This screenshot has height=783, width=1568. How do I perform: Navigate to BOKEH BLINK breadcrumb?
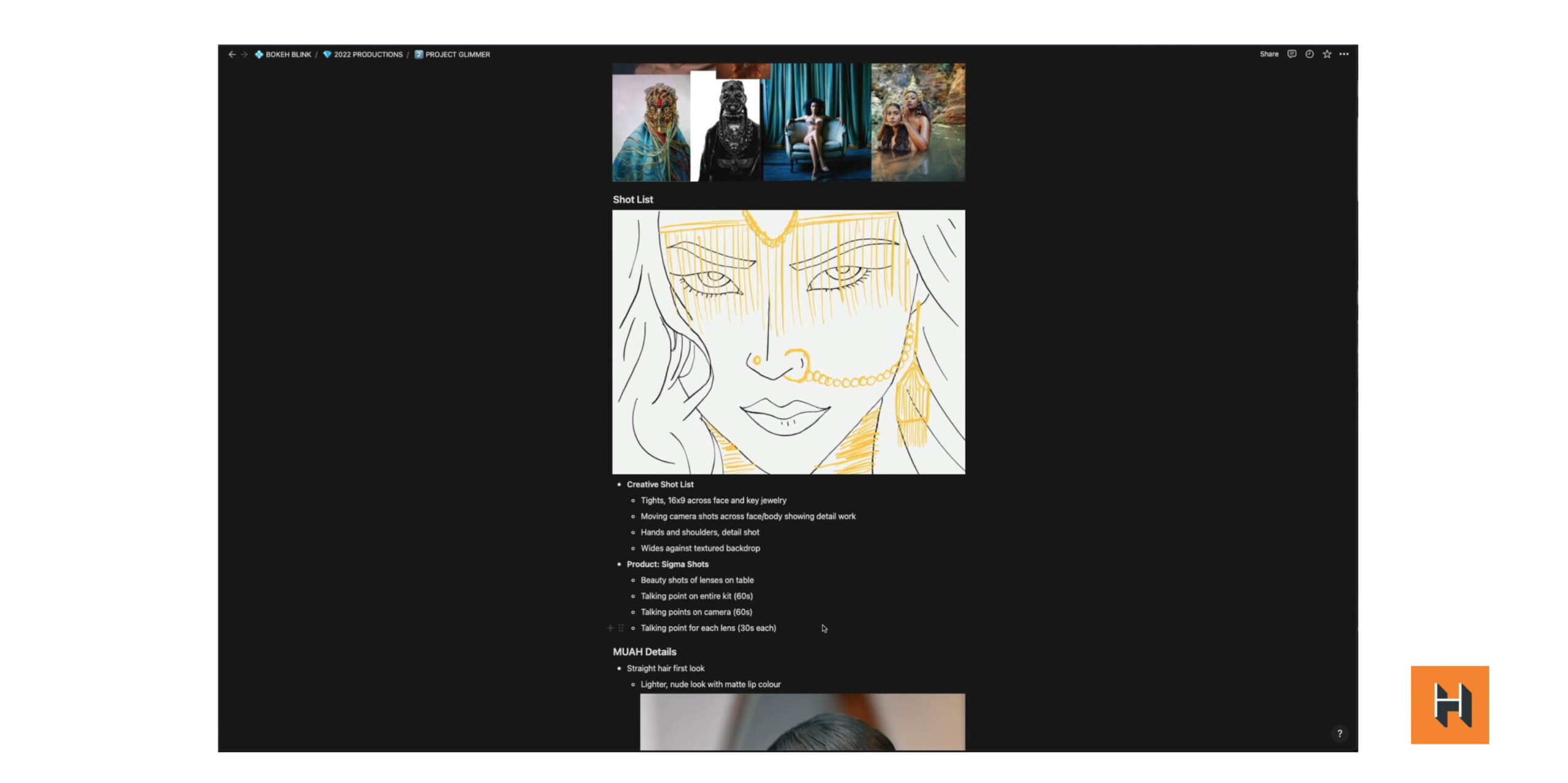tap(288, 55)
